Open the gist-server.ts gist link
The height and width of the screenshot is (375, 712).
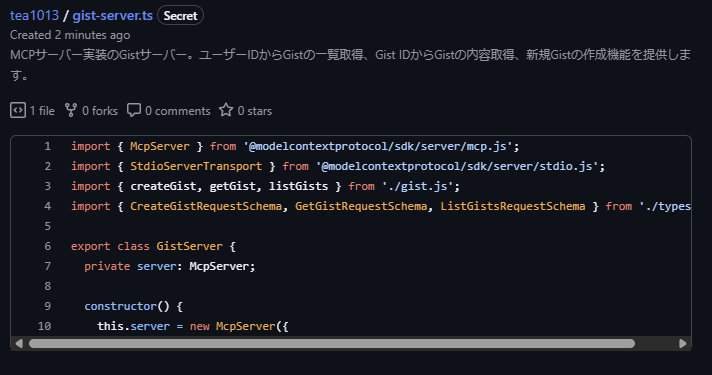pyautogui.click(x=113, y=15)
